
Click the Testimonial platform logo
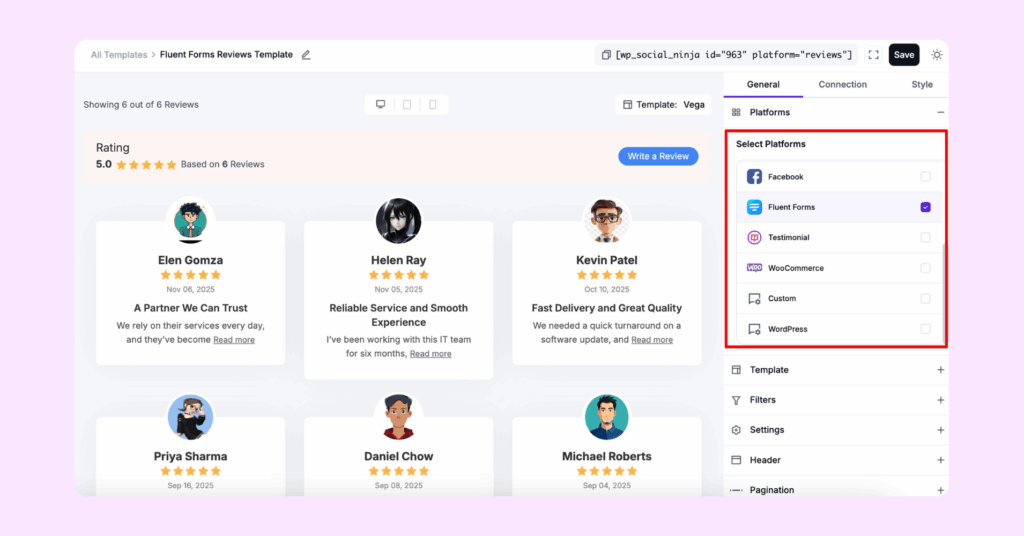click(754, 238)
